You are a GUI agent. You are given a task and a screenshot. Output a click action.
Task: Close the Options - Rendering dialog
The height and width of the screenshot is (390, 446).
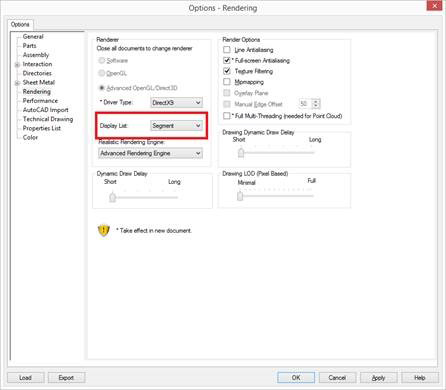pyautogui.click(x=435, y=6)
